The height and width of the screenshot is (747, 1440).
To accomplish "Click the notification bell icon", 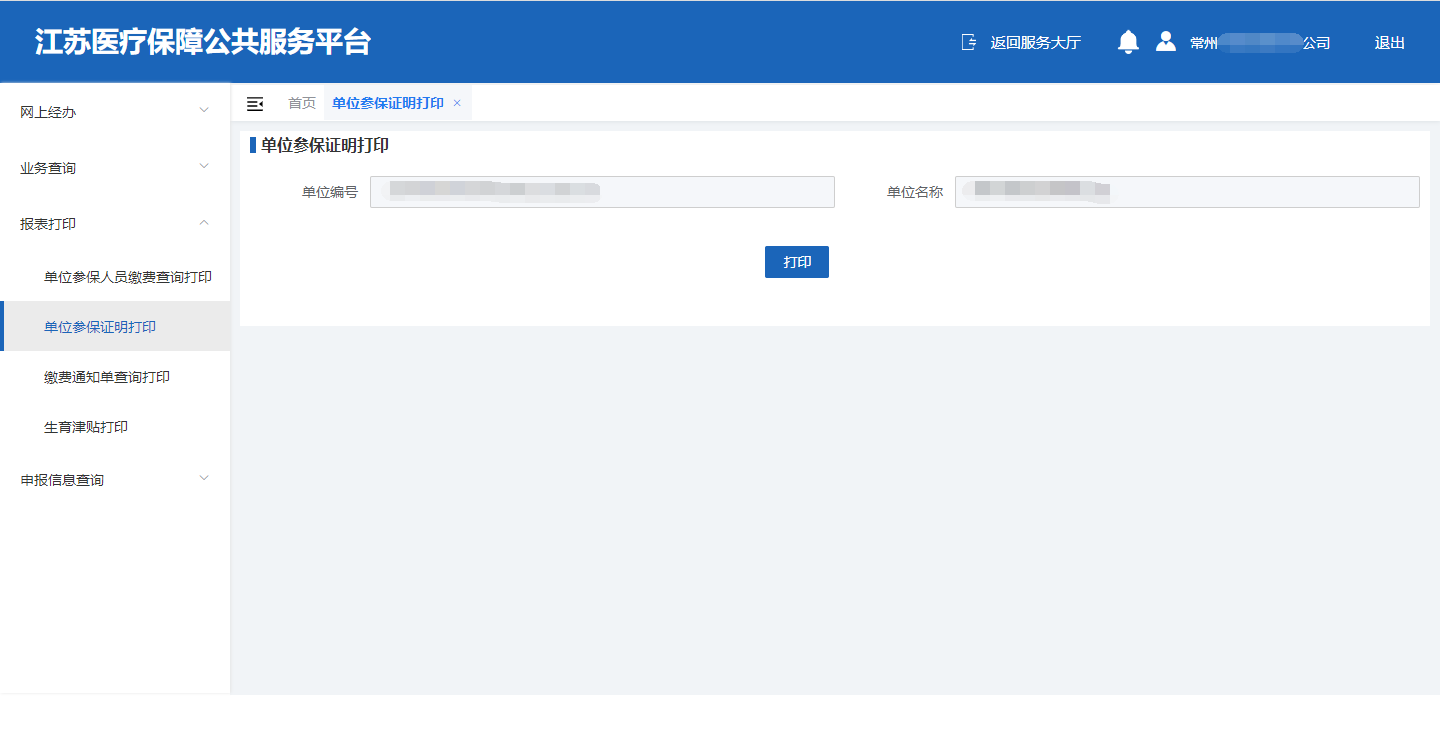I will click(x=1128, y=42).
